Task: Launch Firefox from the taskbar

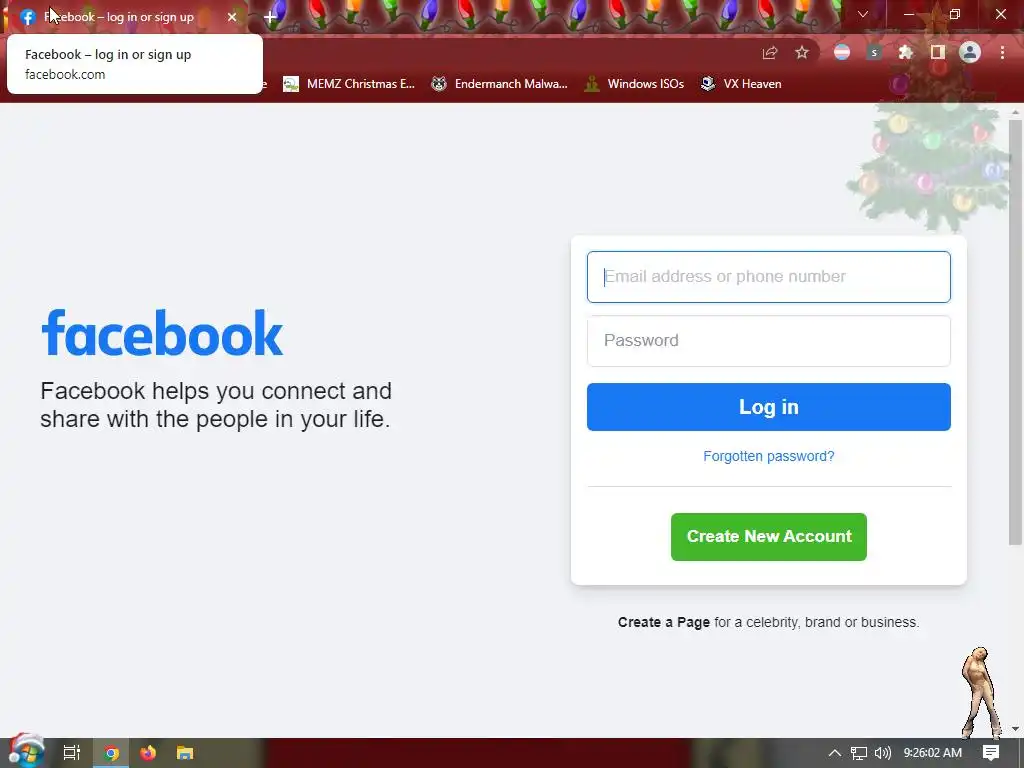Action: click(148, 753)
